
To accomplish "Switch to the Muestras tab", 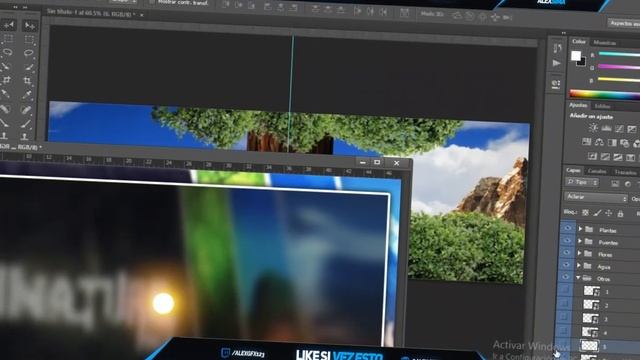I will click(604, 43).
